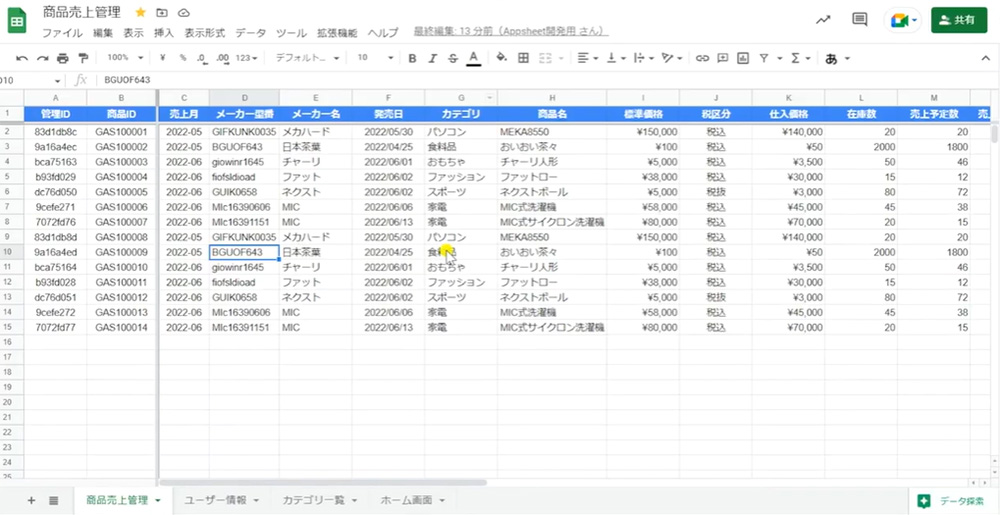The height and width of the screenshot is (515, 1000).
Task: Star the 商品売上管理 document
Action: click(x=140, y=13)
